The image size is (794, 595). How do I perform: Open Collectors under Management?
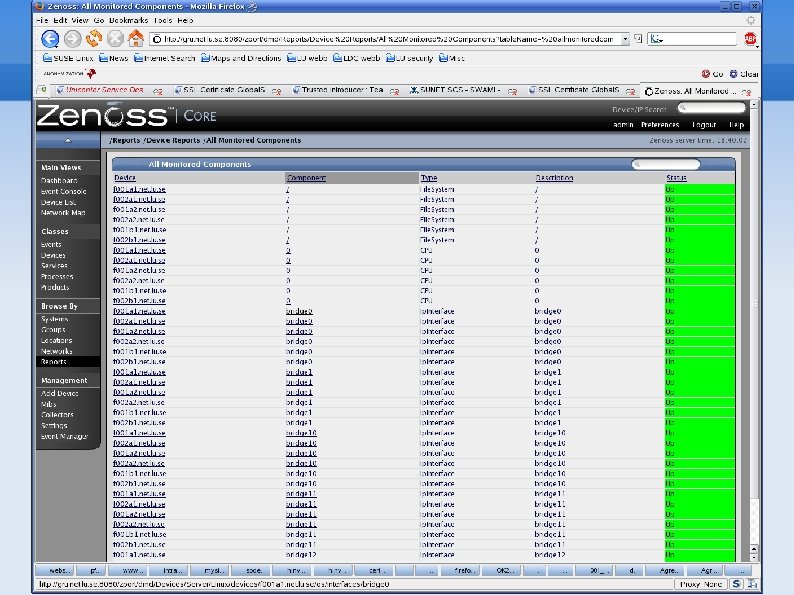coord(57,414)
